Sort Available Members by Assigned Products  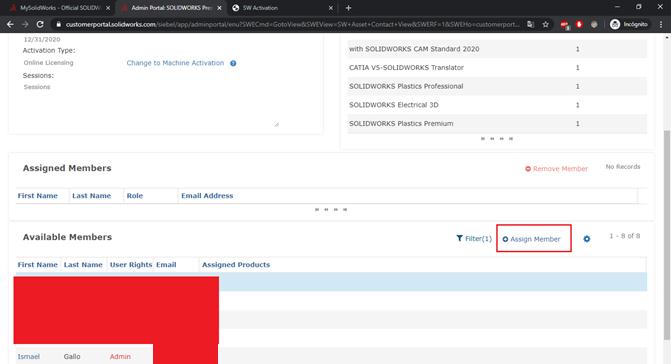click(236, 264)
